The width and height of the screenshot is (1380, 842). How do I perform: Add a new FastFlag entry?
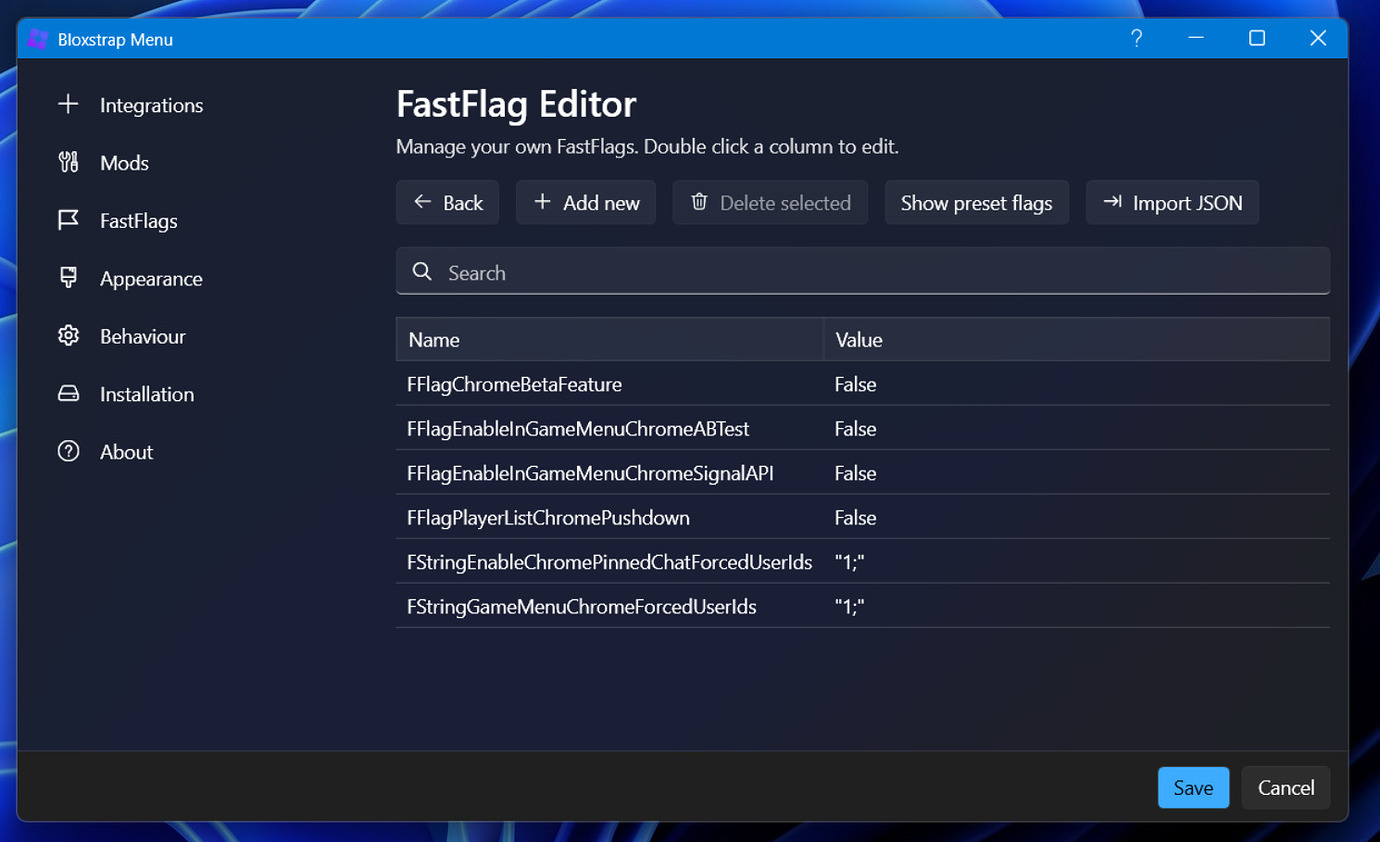tap(586, 203)
